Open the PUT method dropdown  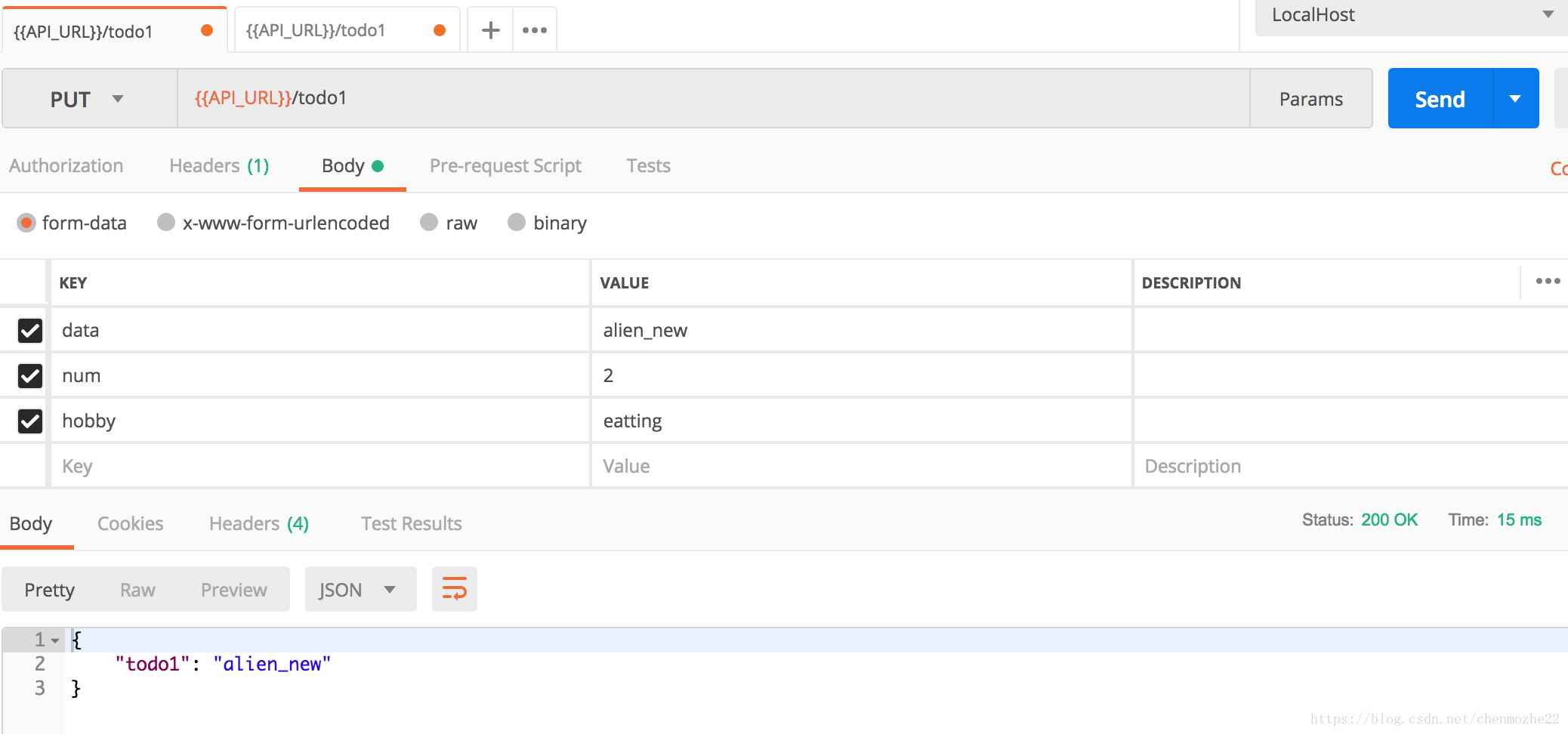pyautogui.click(x=87, y=99)
